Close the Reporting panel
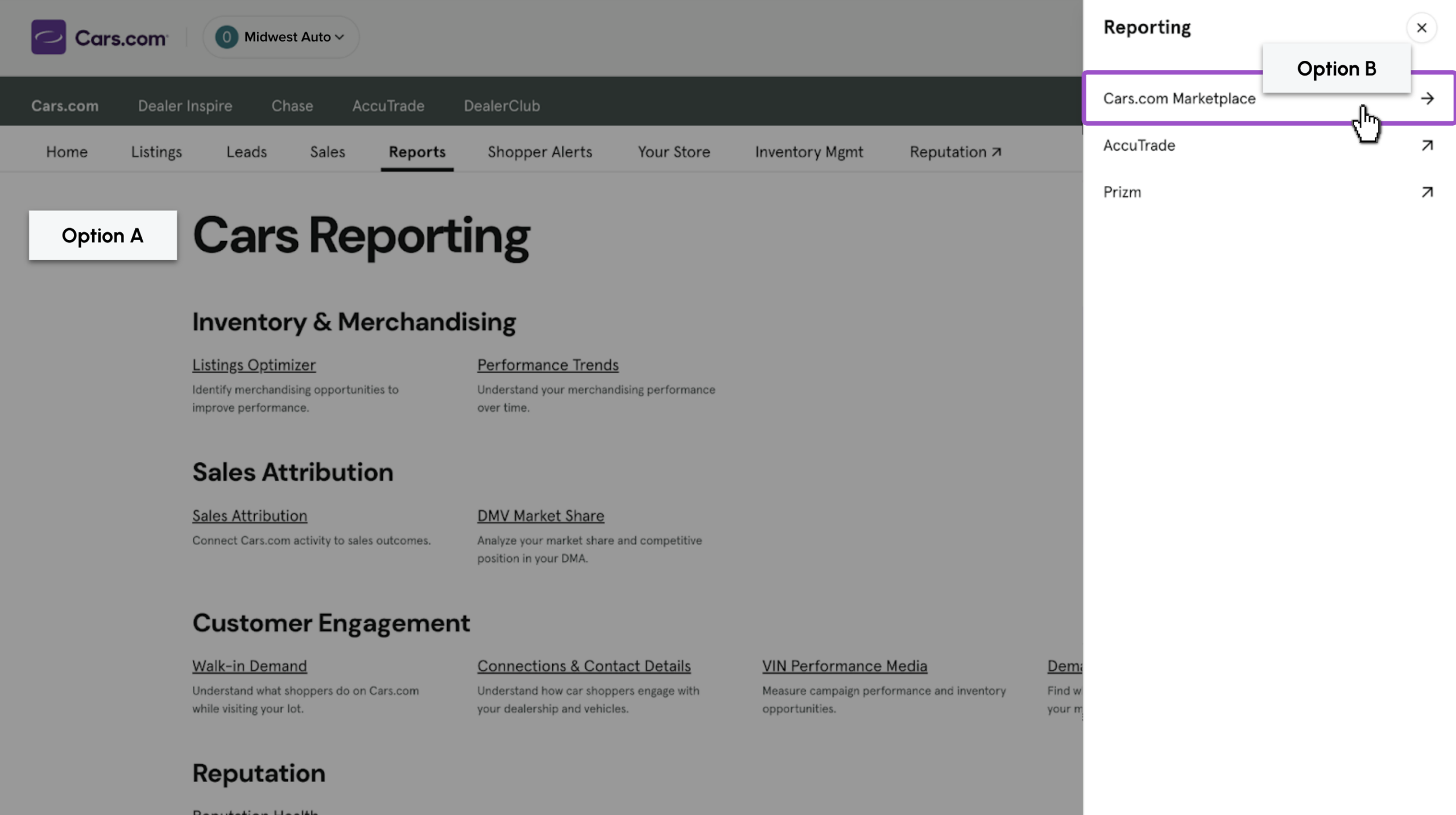The image size is (1456, 815). tap(1421, 28)
